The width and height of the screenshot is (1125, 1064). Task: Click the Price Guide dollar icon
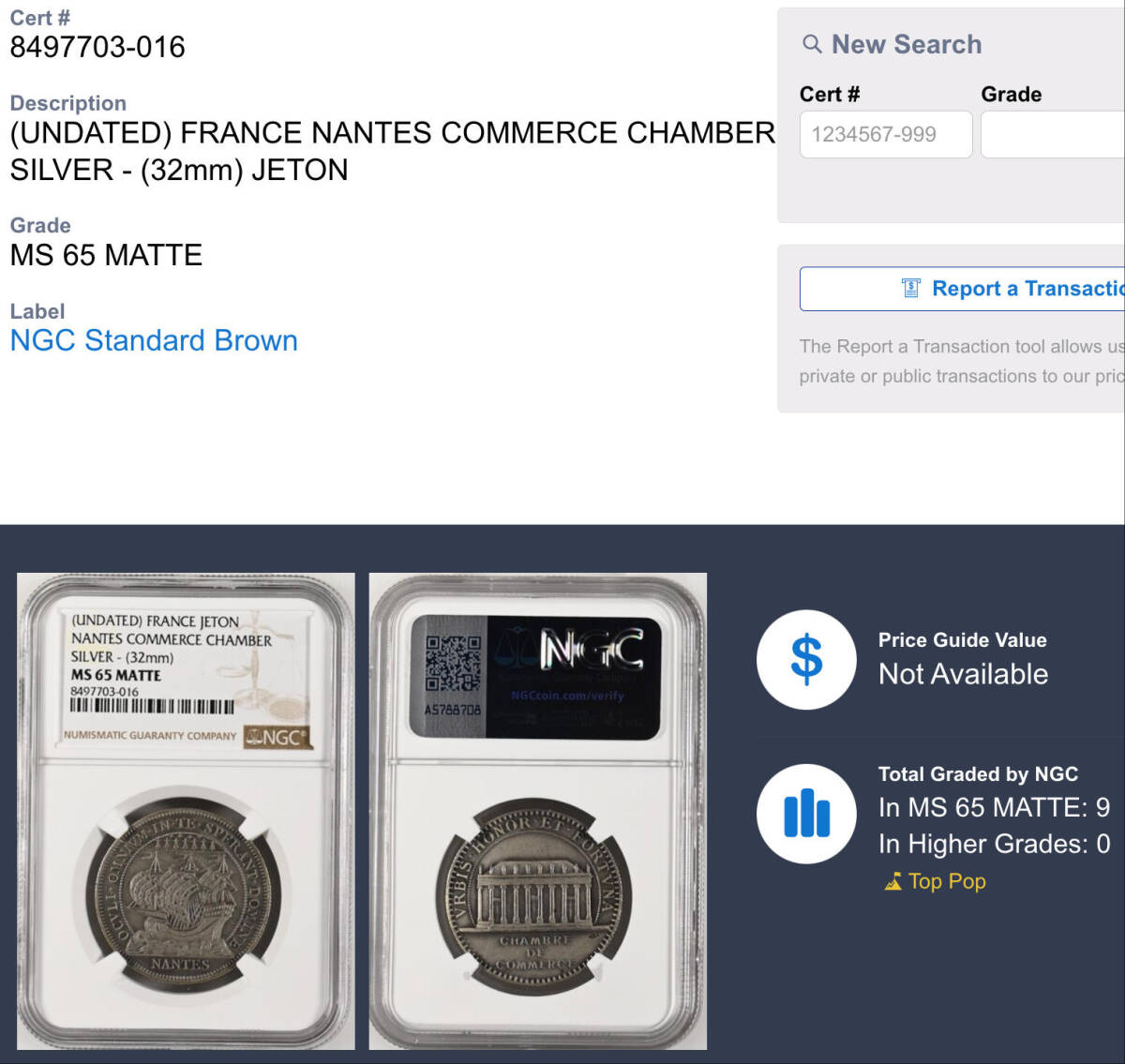(806, 660)
